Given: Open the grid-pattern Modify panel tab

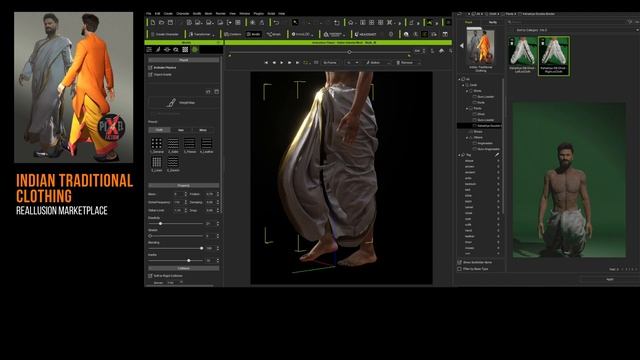Looking at the screenshot, I should pyautogui.click(x=185, y=50).
